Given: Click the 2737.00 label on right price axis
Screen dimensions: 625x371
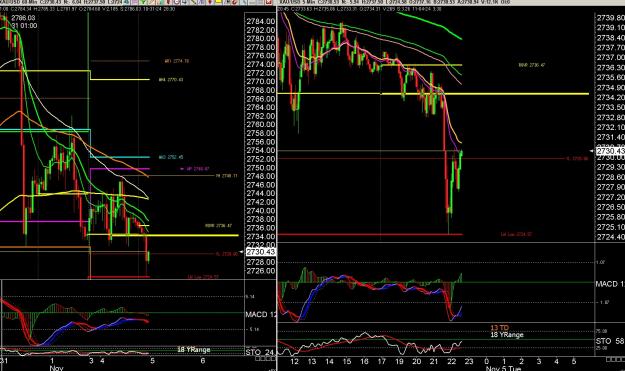Looking at the screenshot, I should point(610,57).
